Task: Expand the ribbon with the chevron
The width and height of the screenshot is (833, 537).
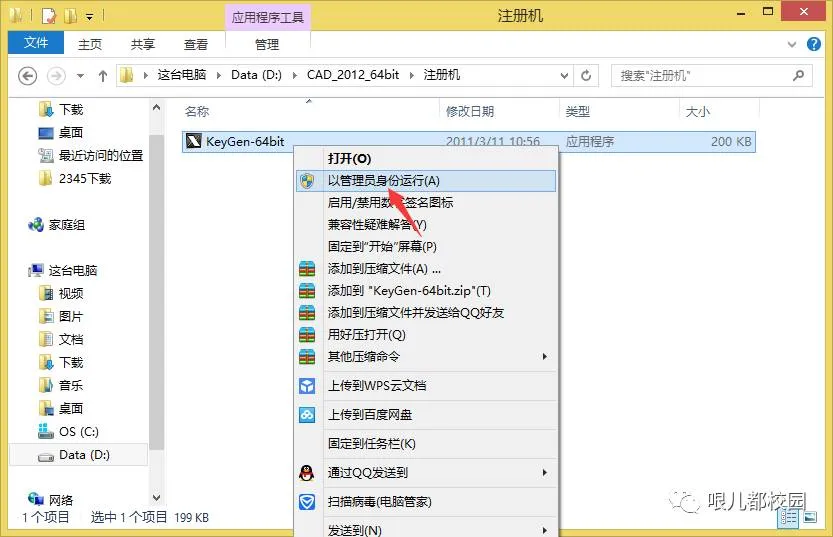Action: [x=792, y=44]
